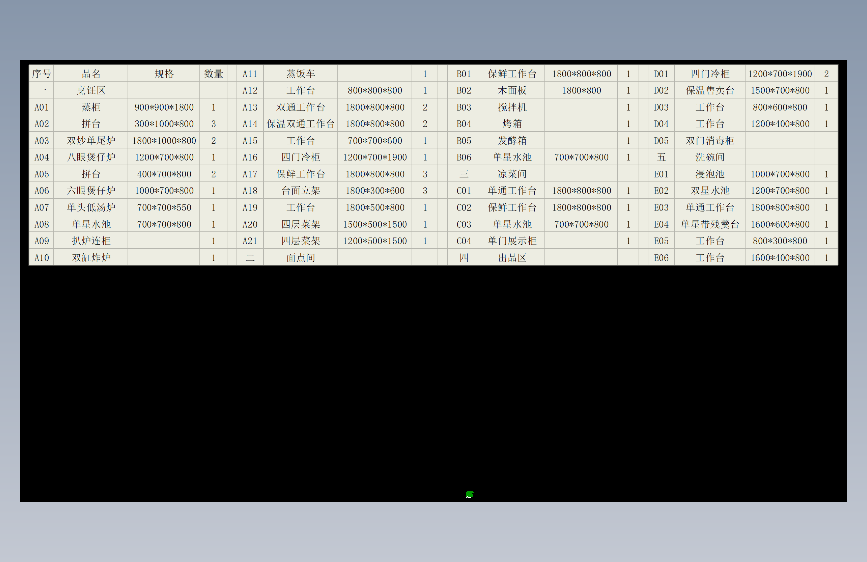Viewport: 867px width, 562px height.
Task: Click the A18 code cell
Action: click(250, 190)
